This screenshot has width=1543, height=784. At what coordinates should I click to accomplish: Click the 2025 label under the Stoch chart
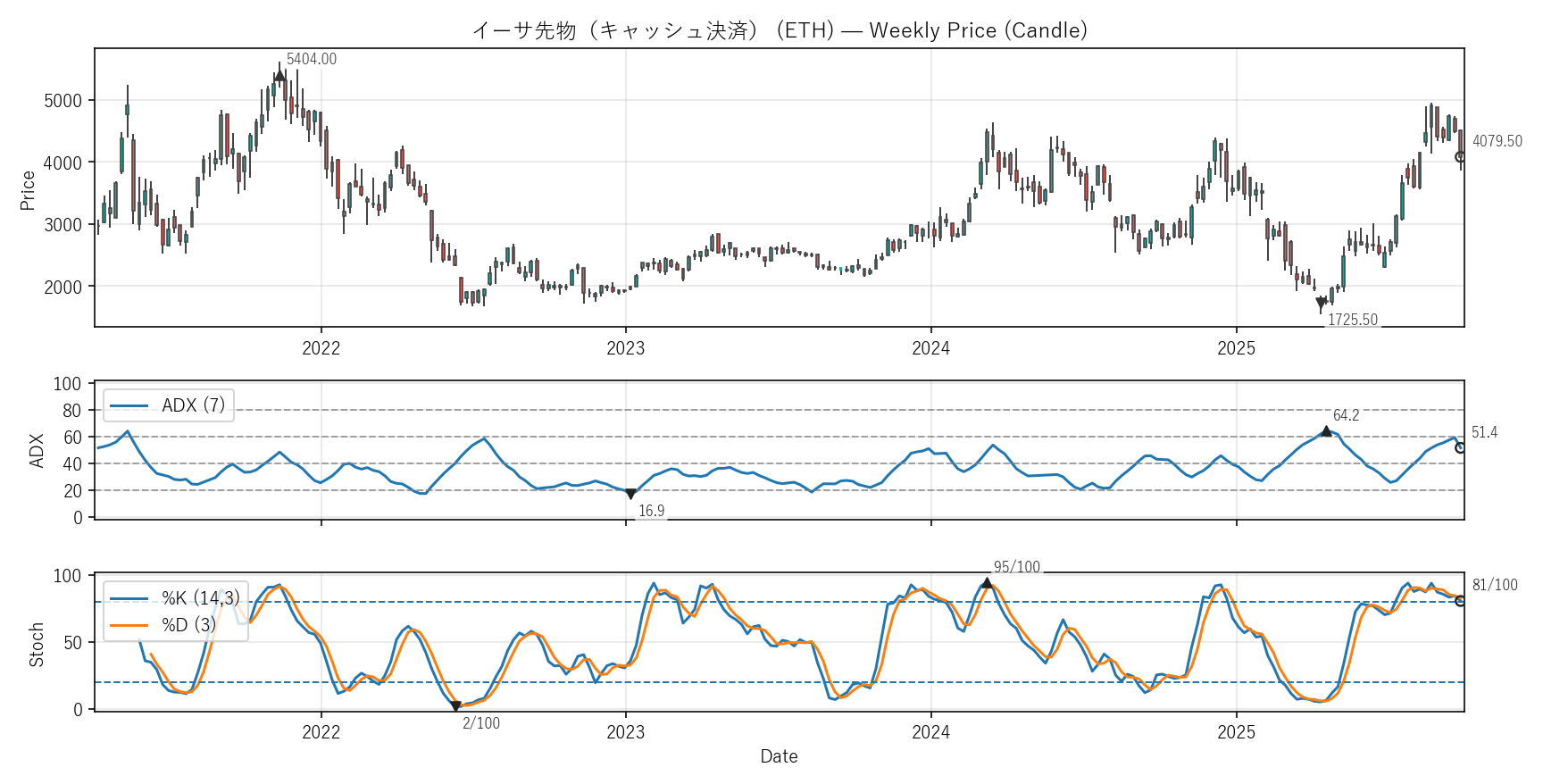(1236, 732)
